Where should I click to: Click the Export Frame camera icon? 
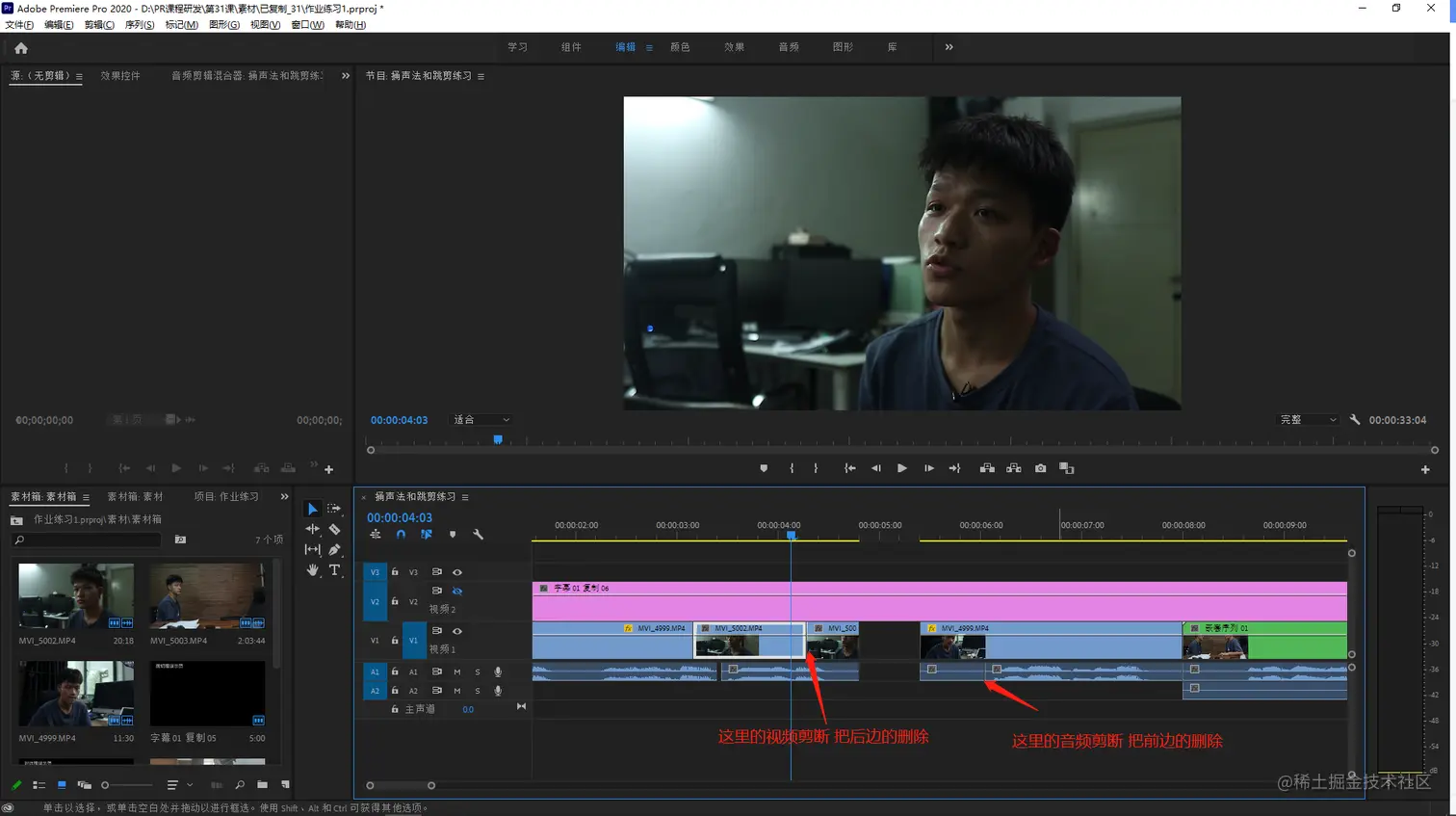[1040, 468]
